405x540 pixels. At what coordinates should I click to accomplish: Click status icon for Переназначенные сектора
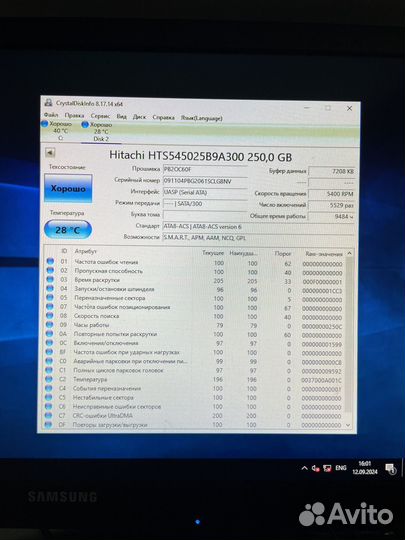click(50, 297)
